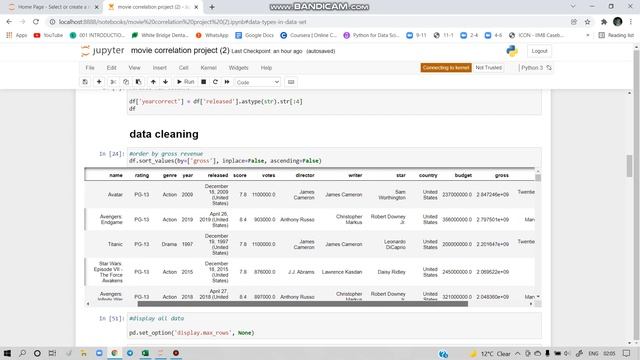
Task: Open the Kernel menu
Action: (209, 68)
